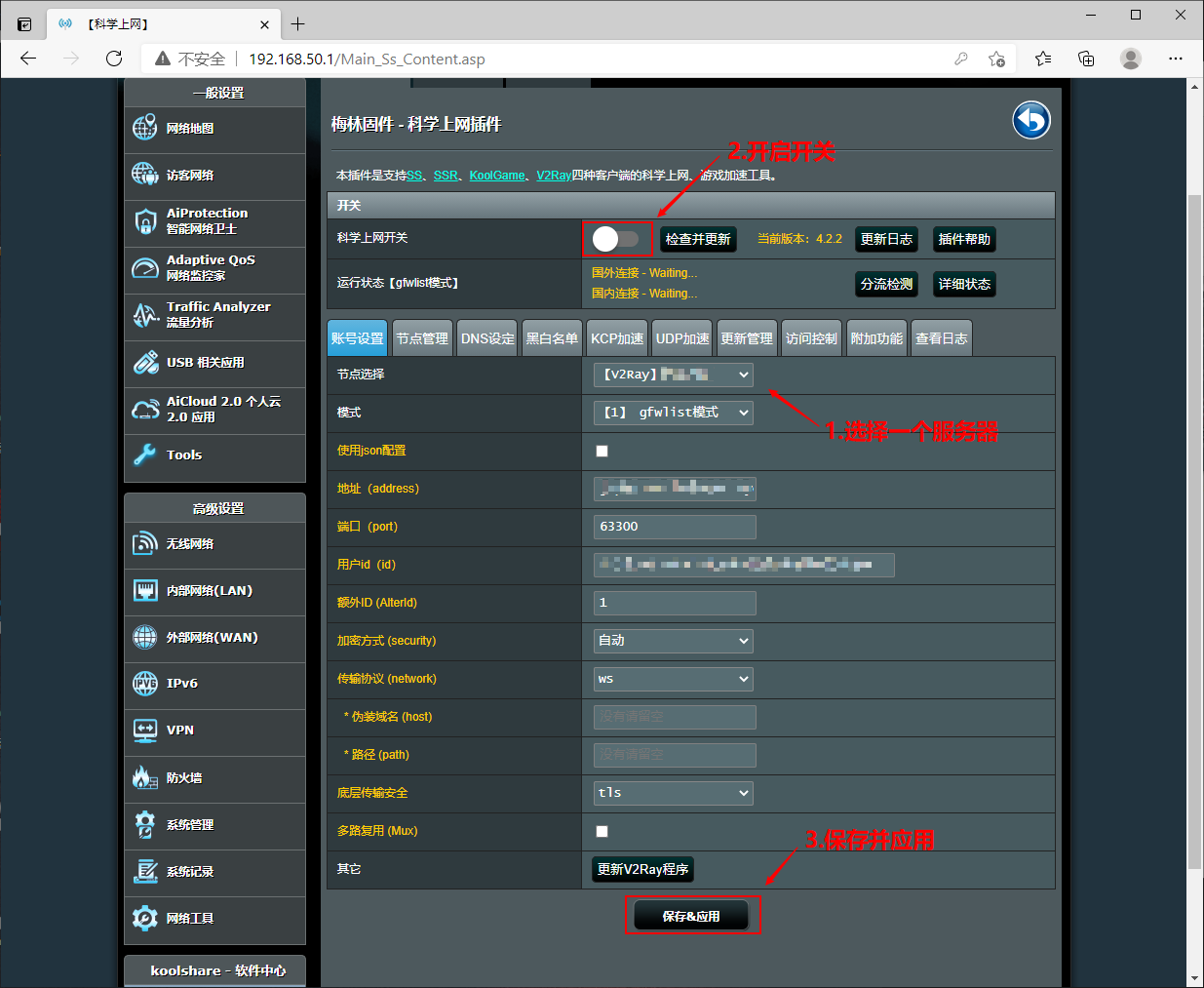
Task: Open the 模式 gfwlist mode dropdown
Action: [x=674, y=413]
